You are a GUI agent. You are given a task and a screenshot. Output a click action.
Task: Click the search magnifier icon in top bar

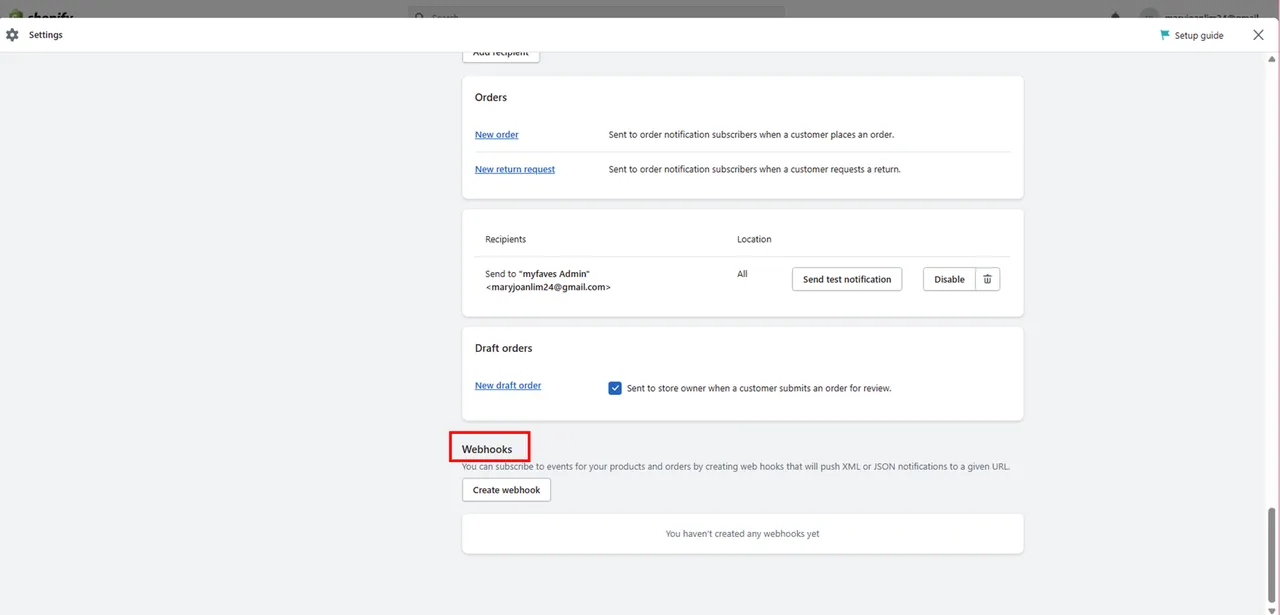(420, 15)
